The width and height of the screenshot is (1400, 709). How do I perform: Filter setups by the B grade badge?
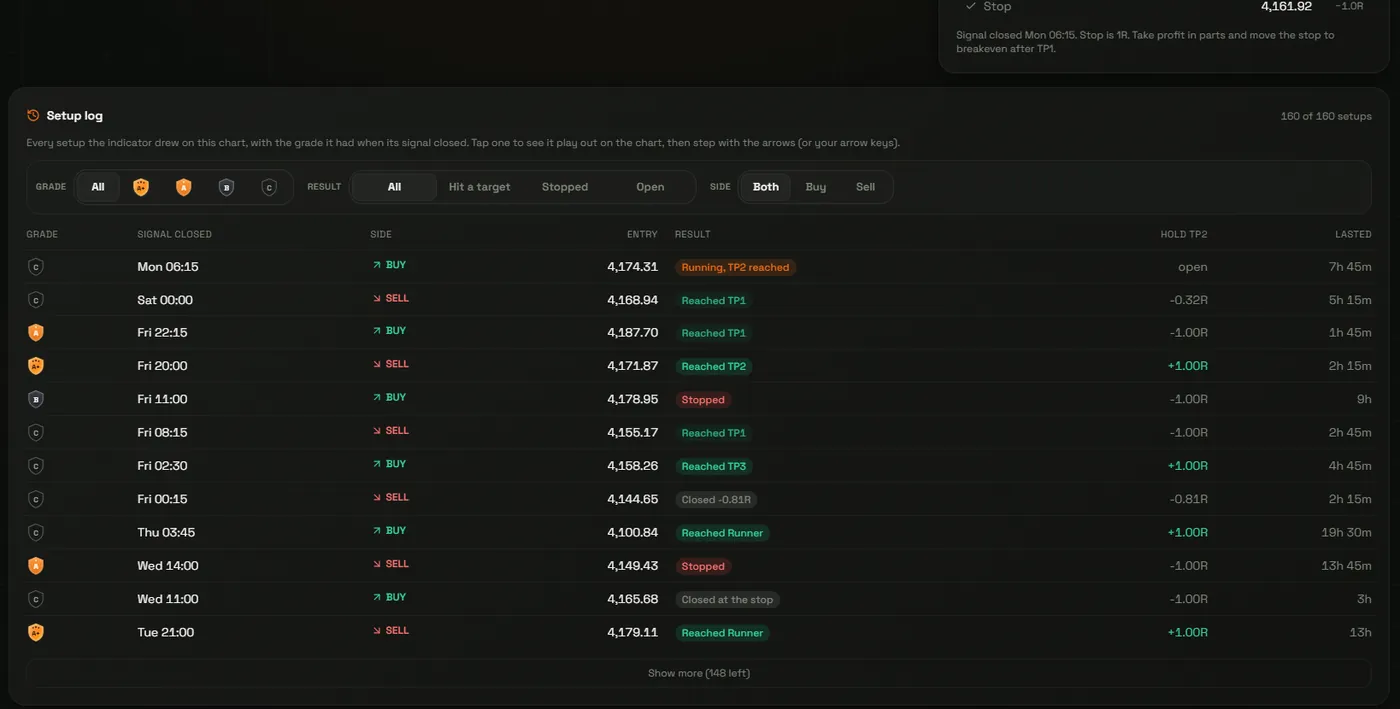coord(226,187)
